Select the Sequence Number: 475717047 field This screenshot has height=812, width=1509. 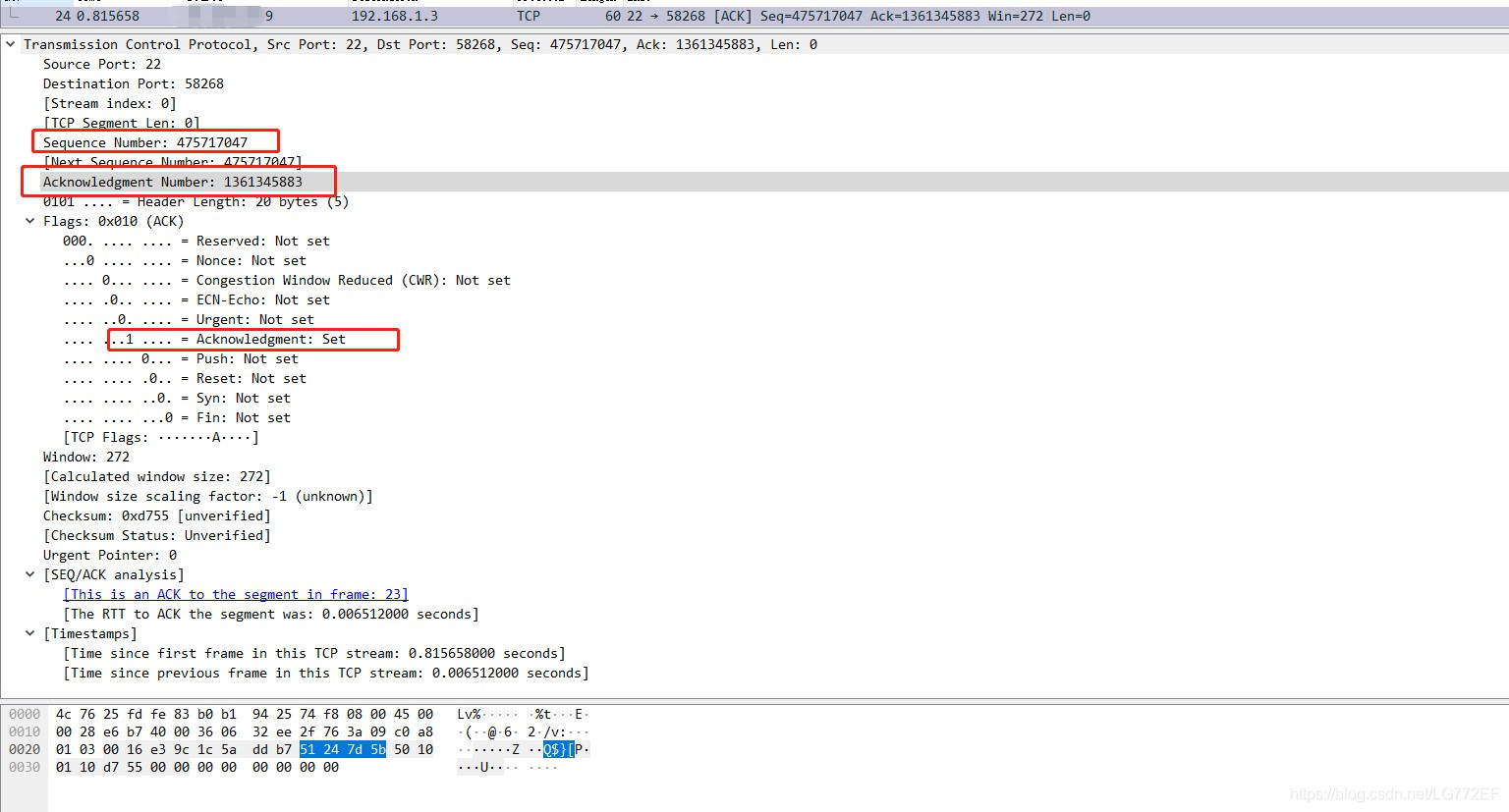click(x=145, y=142)
